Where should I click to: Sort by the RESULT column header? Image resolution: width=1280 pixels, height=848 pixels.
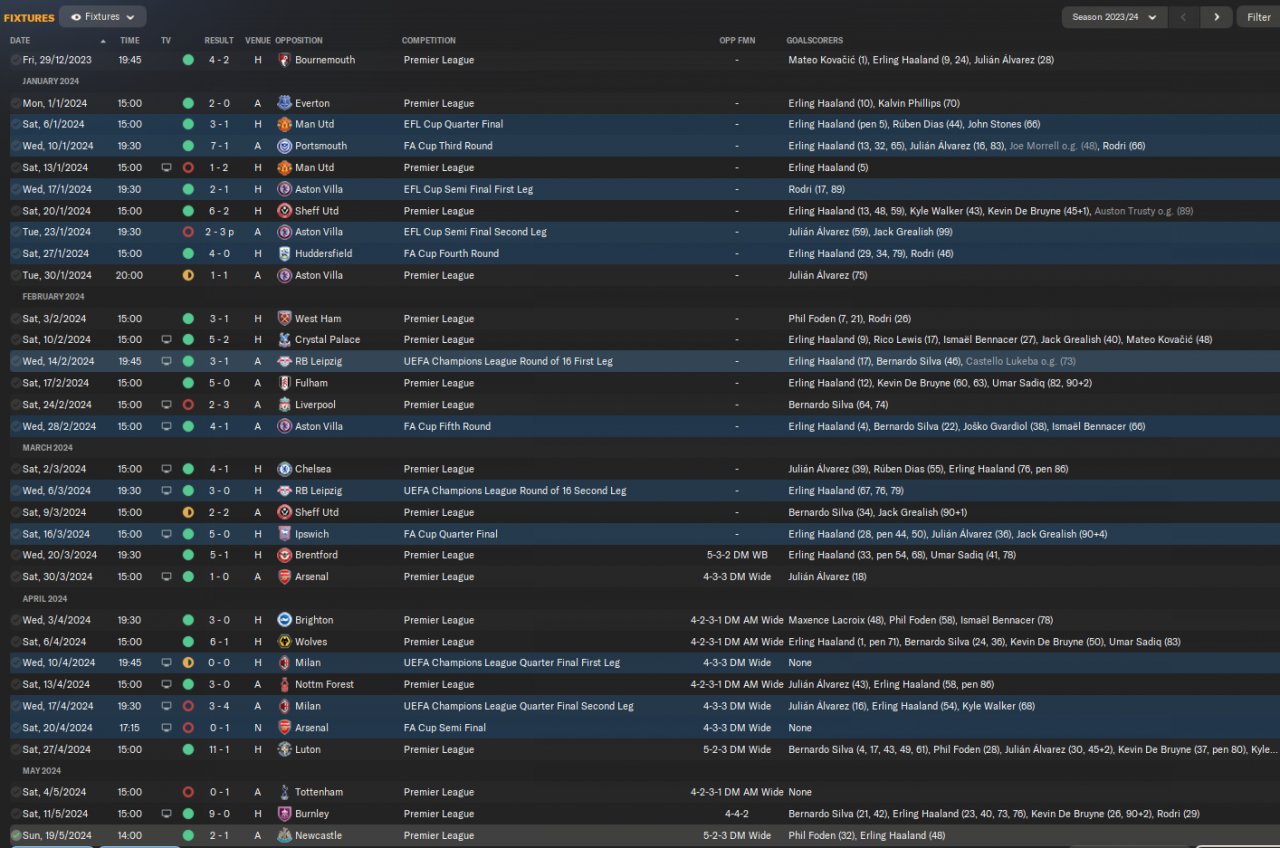click(x=219, y=41)
